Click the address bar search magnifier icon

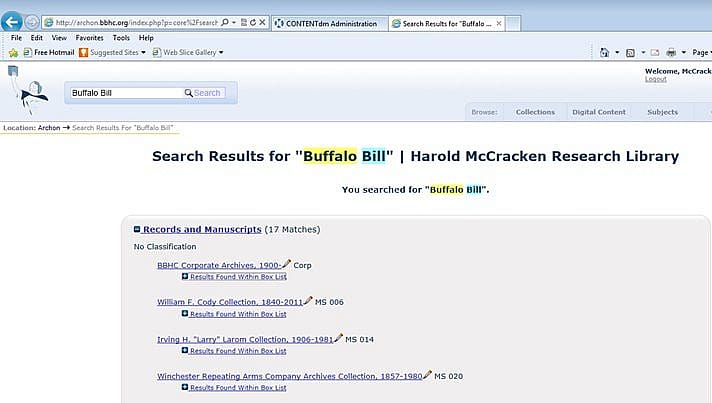click(x=225, y=22)
